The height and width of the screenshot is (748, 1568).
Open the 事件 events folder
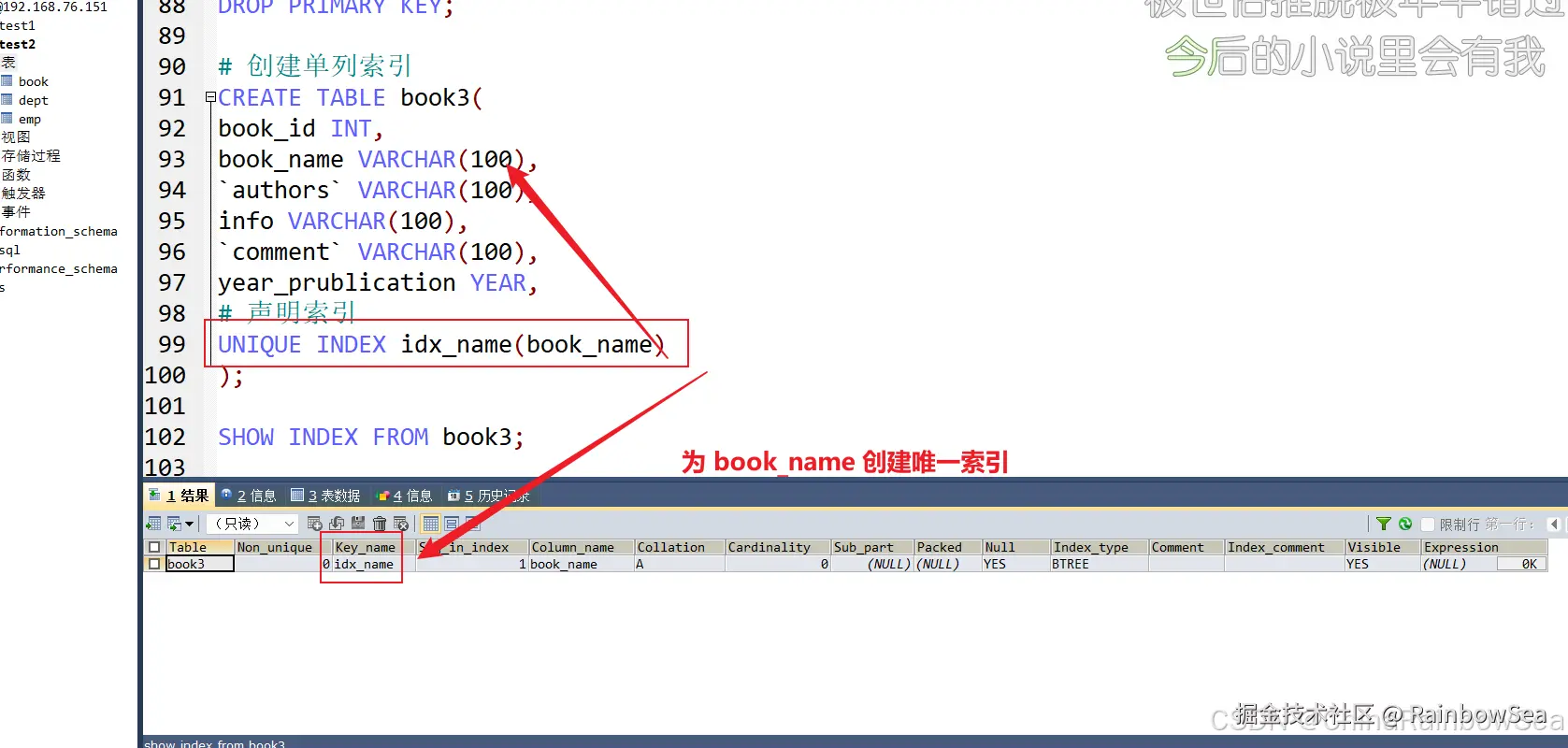pyautogui.click(x=16, y=211)
